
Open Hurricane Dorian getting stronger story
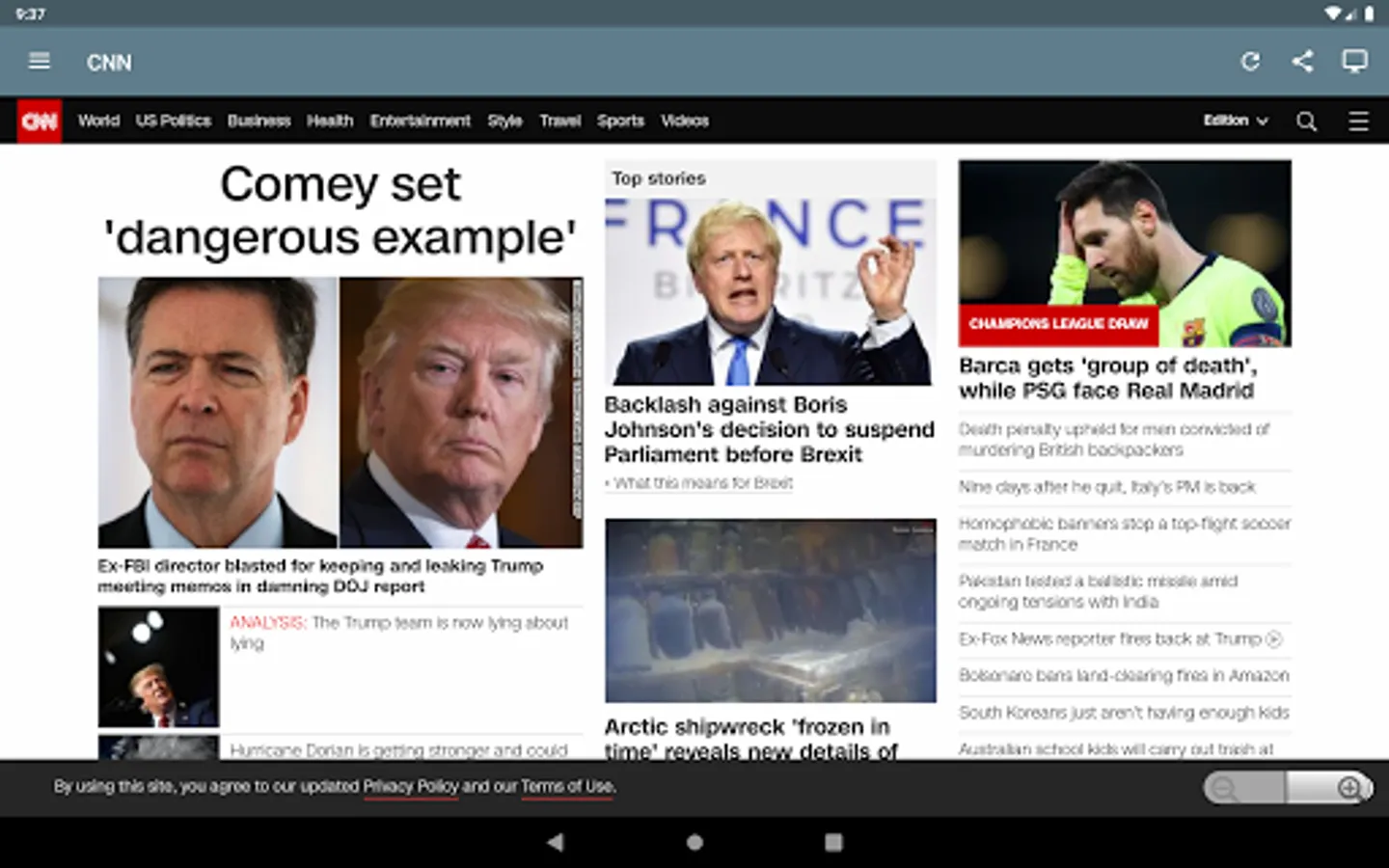[398, 749]
